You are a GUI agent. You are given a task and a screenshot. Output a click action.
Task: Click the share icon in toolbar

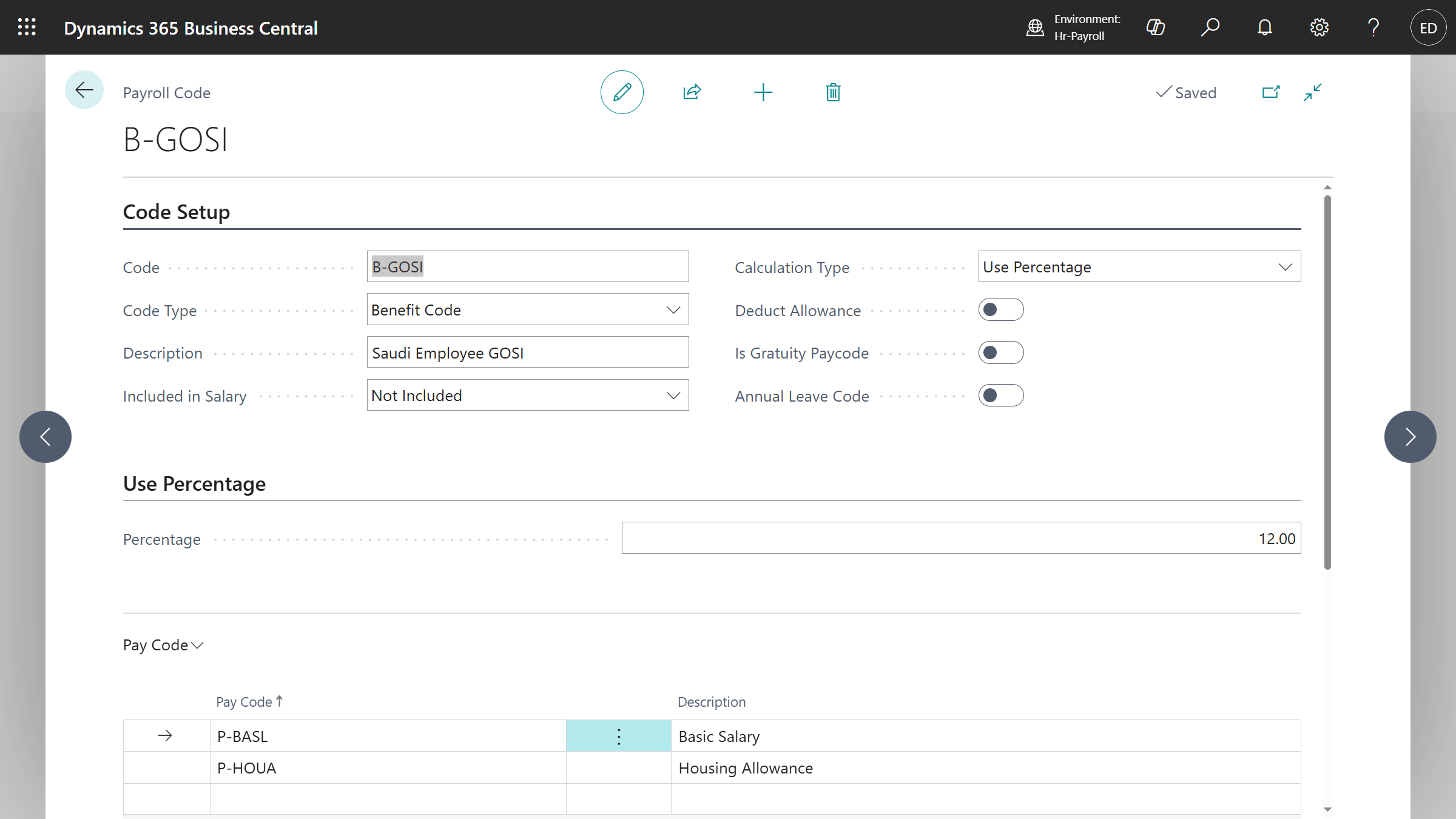692,92
